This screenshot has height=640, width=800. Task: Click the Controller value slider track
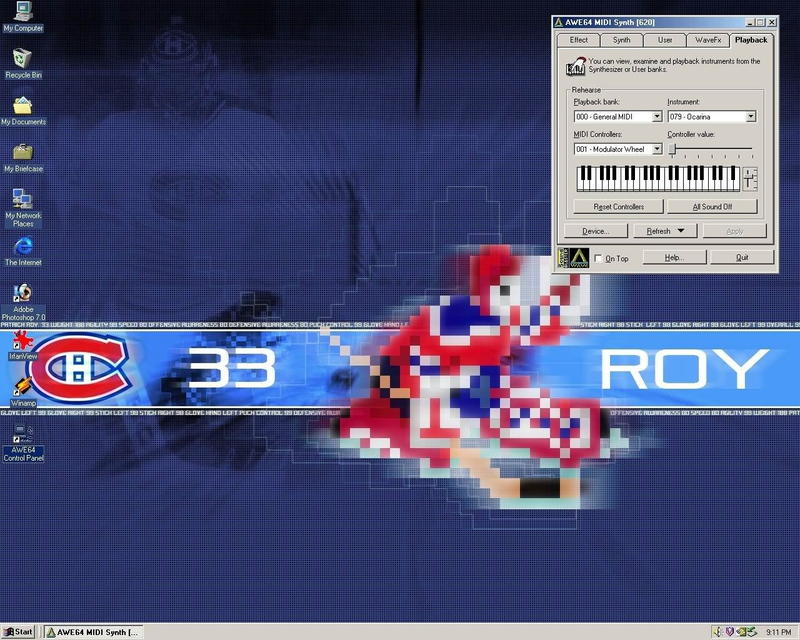click(x=712, y=149)
